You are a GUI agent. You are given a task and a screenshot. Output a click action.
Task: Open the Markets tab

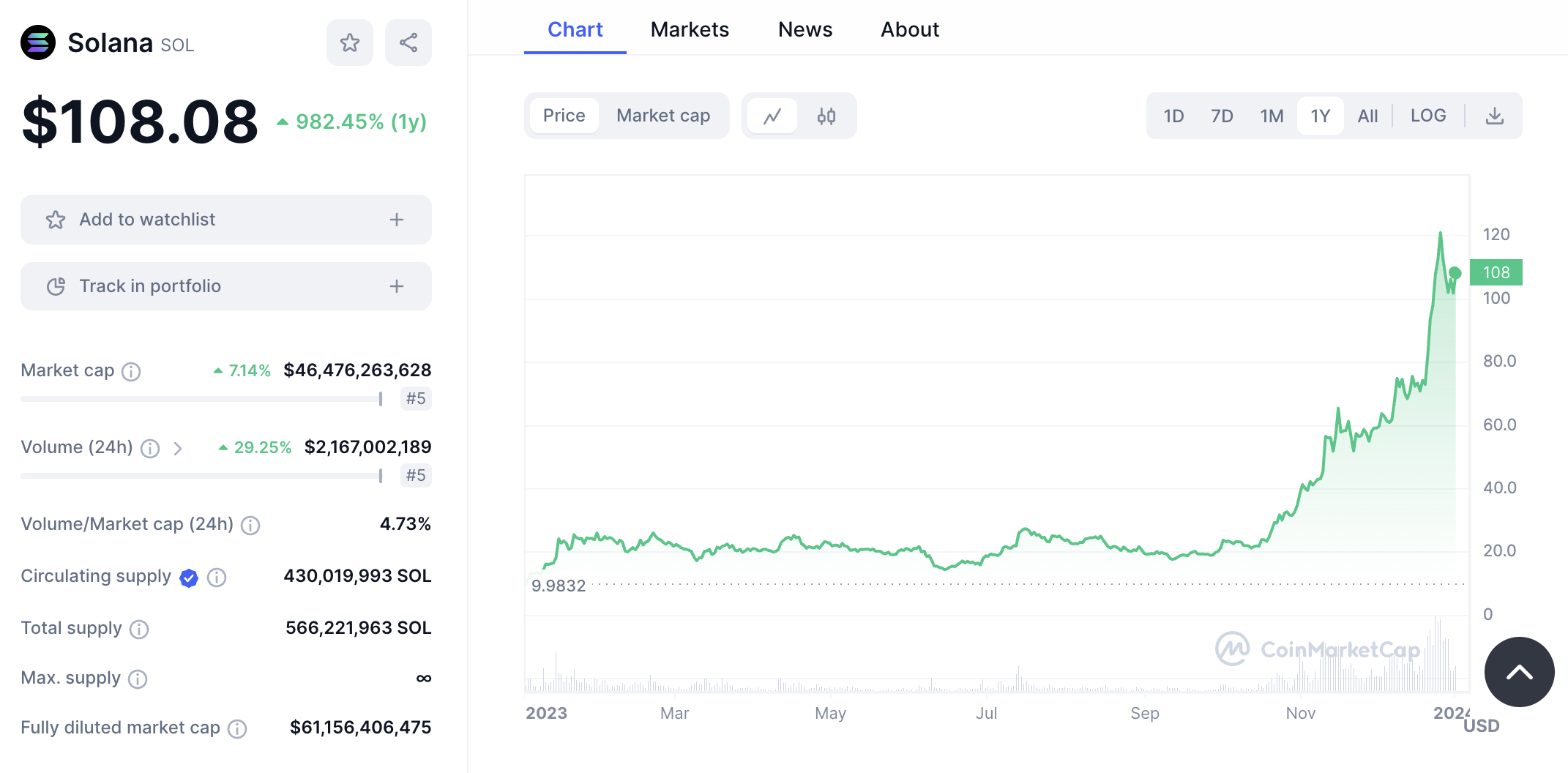[x=690, y=29]
